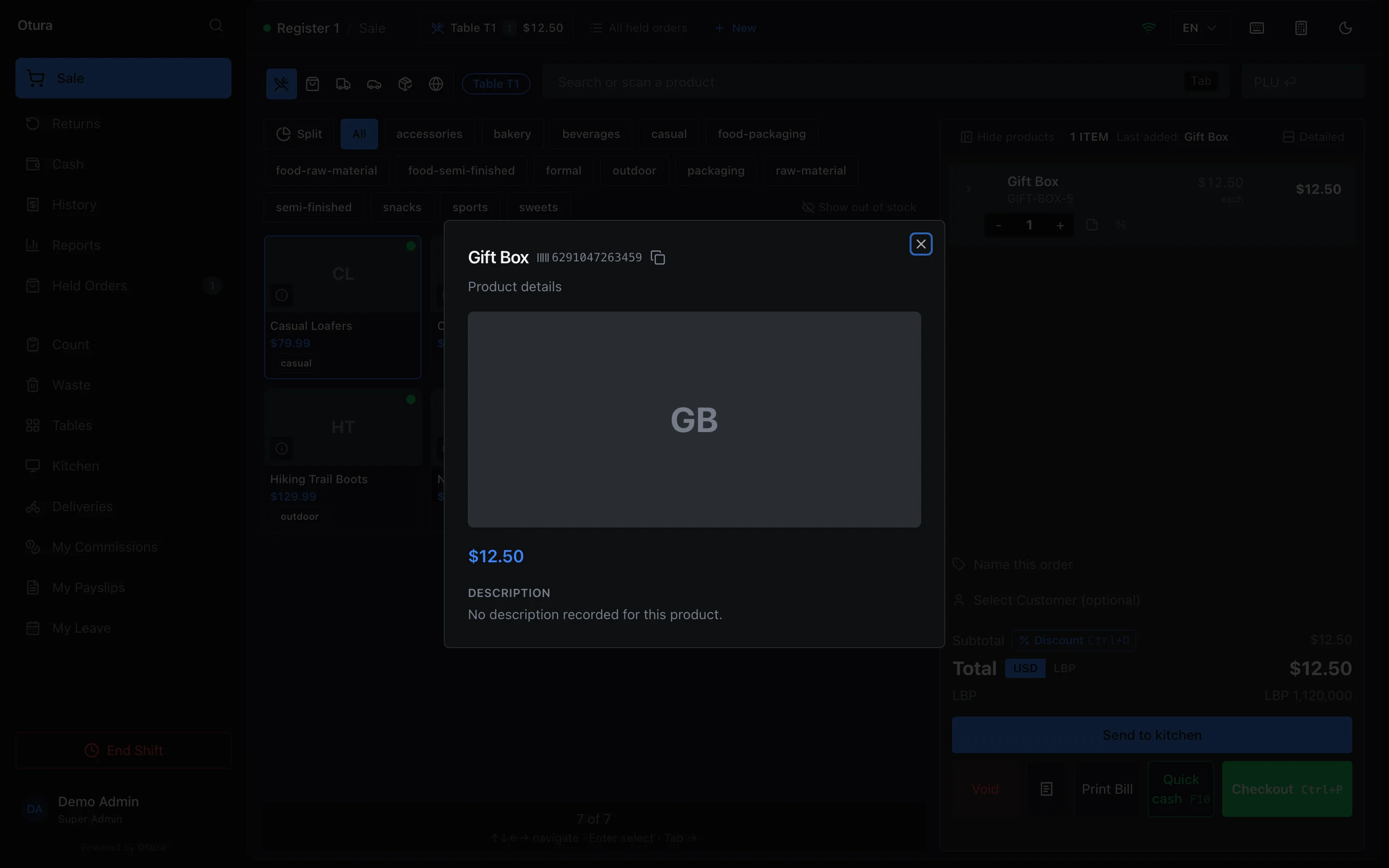1389x868 pixels.
Task: Apply percent discount to Gift Box line
Action: [1121, 225]
